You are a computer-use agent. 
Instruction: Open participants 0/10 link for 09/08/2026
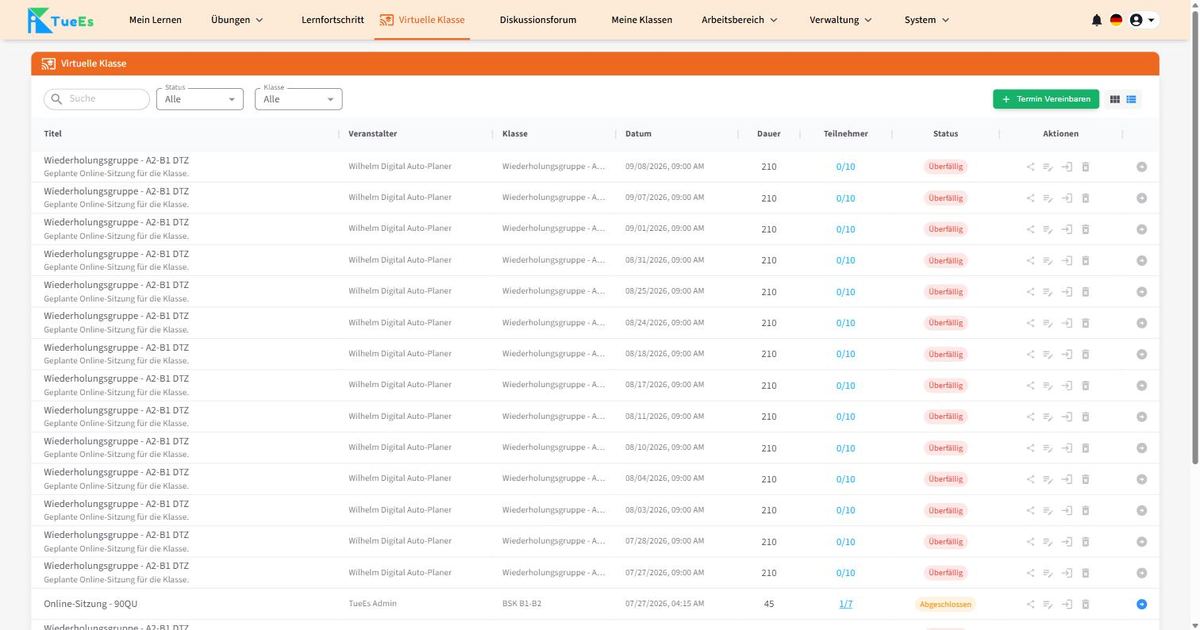(x=846, y=167)
